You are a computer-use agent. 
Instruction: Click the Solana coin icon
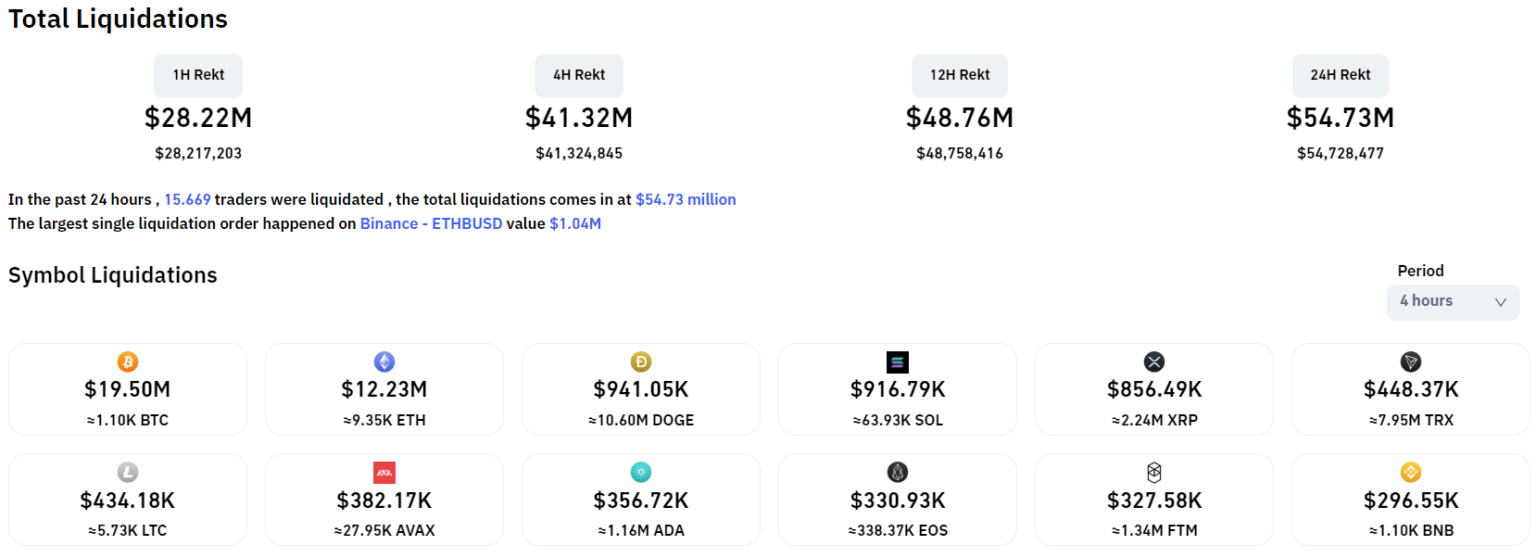coord(897,362)
